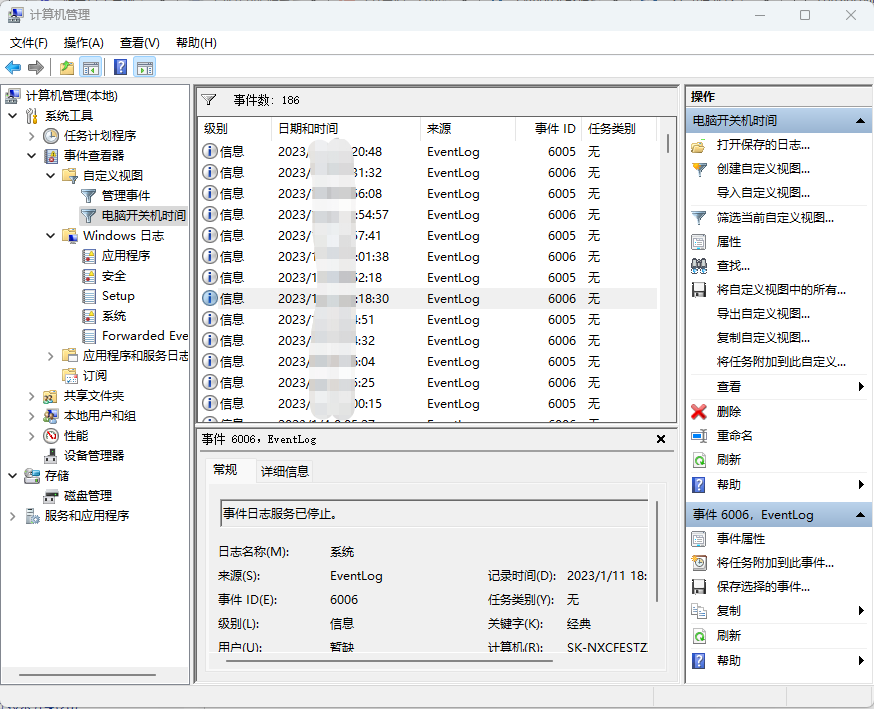The width and height of the screenshot is (874, 709).
Task: Collapse the 电脑开关机时间 actions section
Action: [860, 121]
